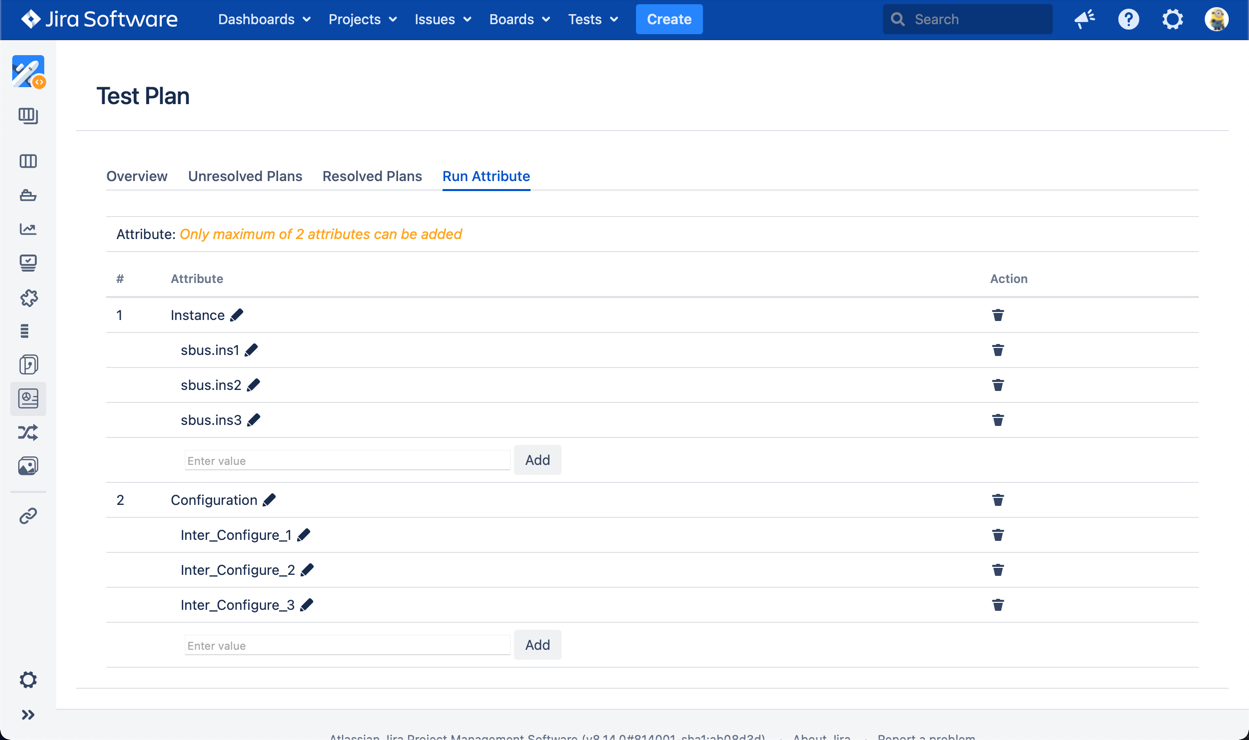Go to the Overview tab

(x=137, y=176)
